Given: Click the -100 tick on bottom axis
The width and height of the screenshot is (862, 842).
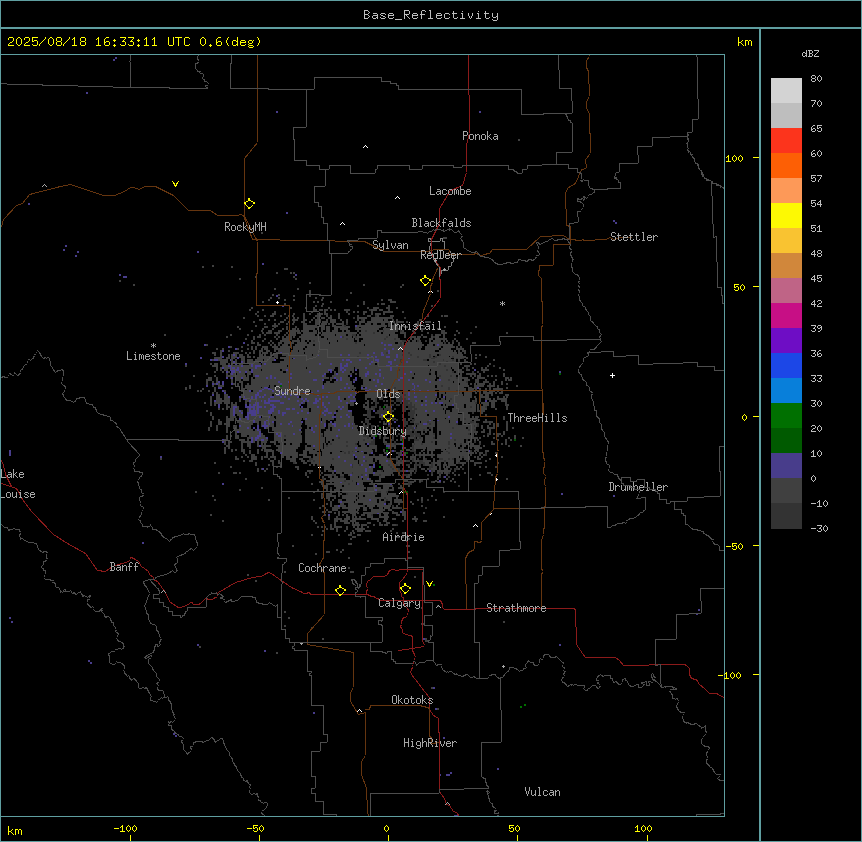Looking at the screenshot, I should [x=125, y=829].
